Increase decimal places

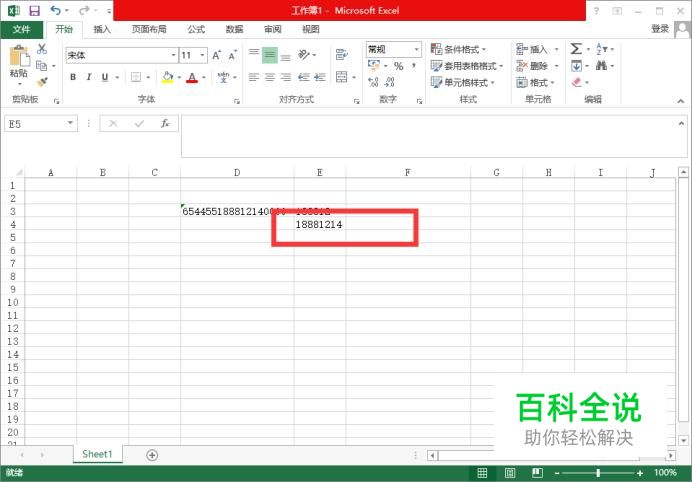click(x=373, y=82)
